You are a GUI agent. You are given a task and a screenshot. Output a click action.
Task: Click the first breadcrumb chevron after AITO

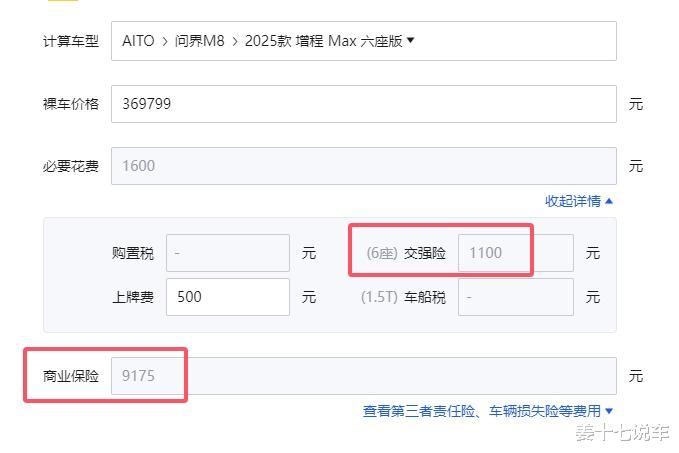165,42
